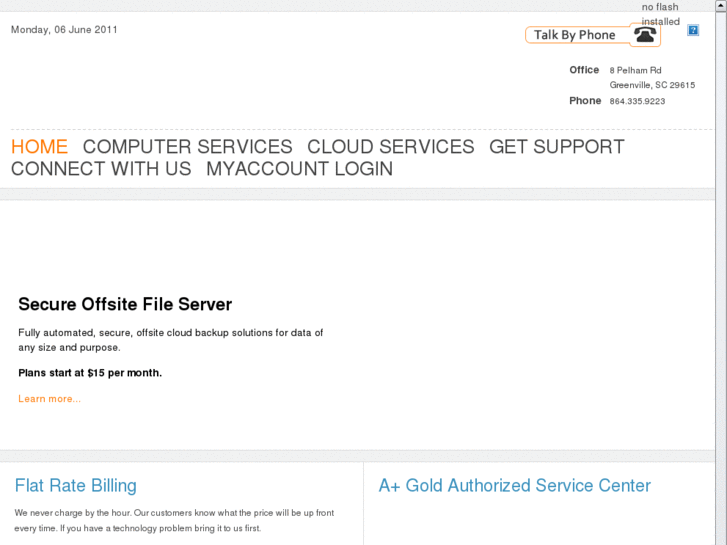Click the 8 Pelham Rd office address
Image resolution: width=727 pixels, height=545 pixels.
635,70
